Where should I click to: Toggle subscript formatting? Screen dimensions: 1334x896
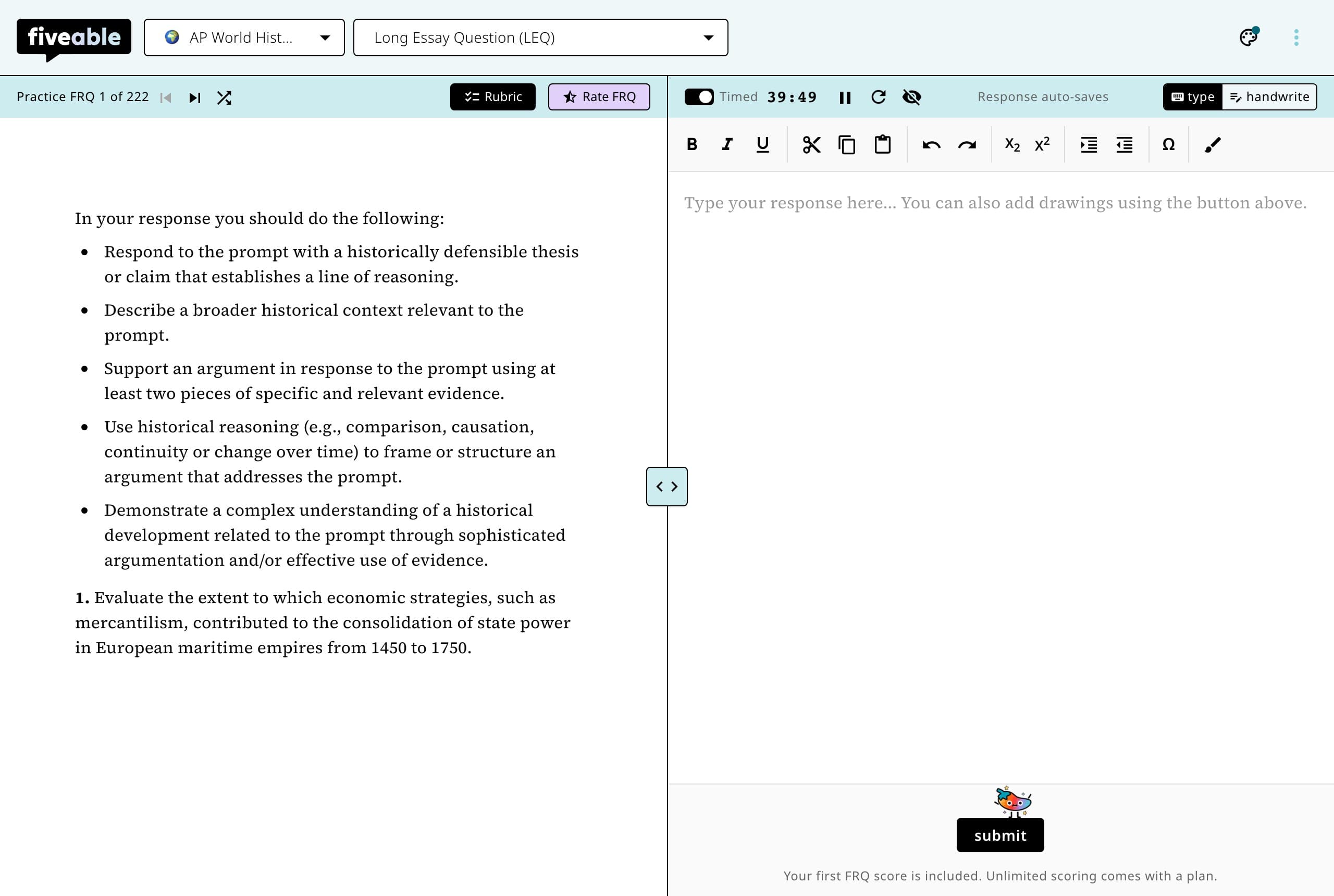(x=1012, y=145)
